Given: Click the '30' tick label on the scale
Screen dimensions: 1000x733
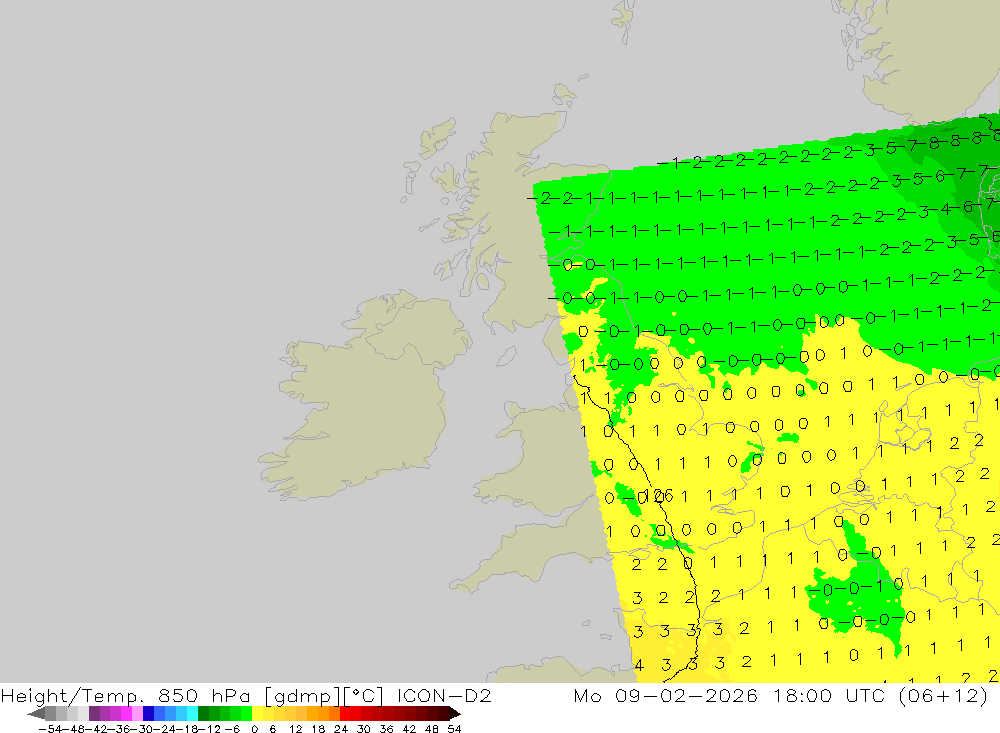Looking at the screenshot, I should tap(364, 729).
